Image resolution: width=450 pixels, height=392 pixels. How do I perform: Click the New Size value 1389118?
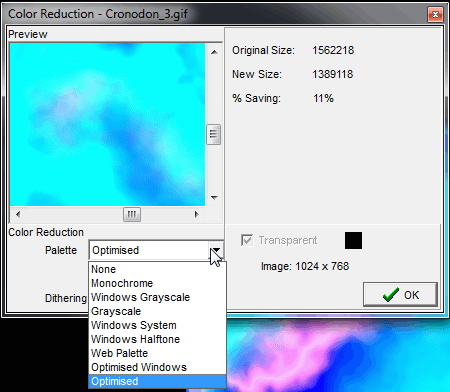(333, 74)
